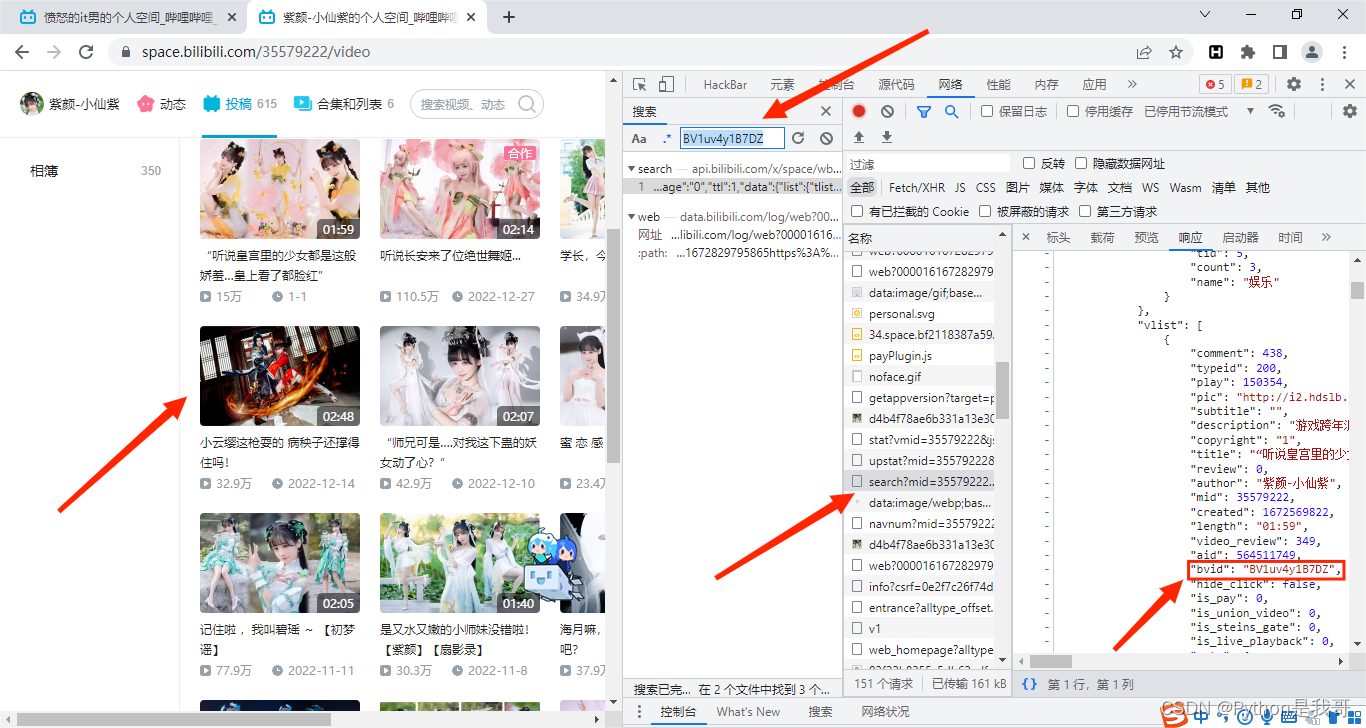The image size is (1366, 728).
Task: Export HAR using the download arrow icon
Action: [x=886, y=135]
